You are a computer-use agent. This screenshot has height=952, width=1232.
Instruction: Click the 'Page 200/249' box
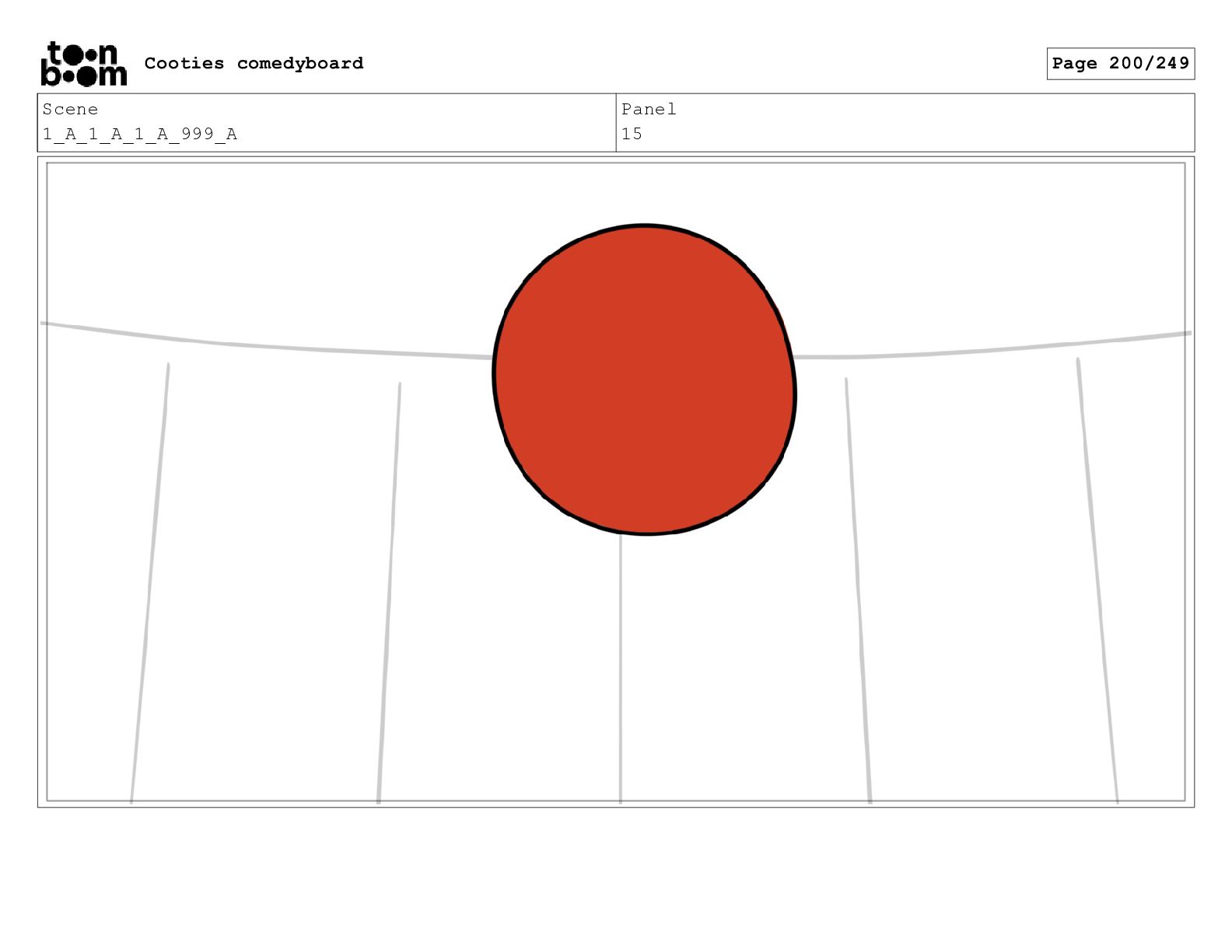click(1120, 63)
